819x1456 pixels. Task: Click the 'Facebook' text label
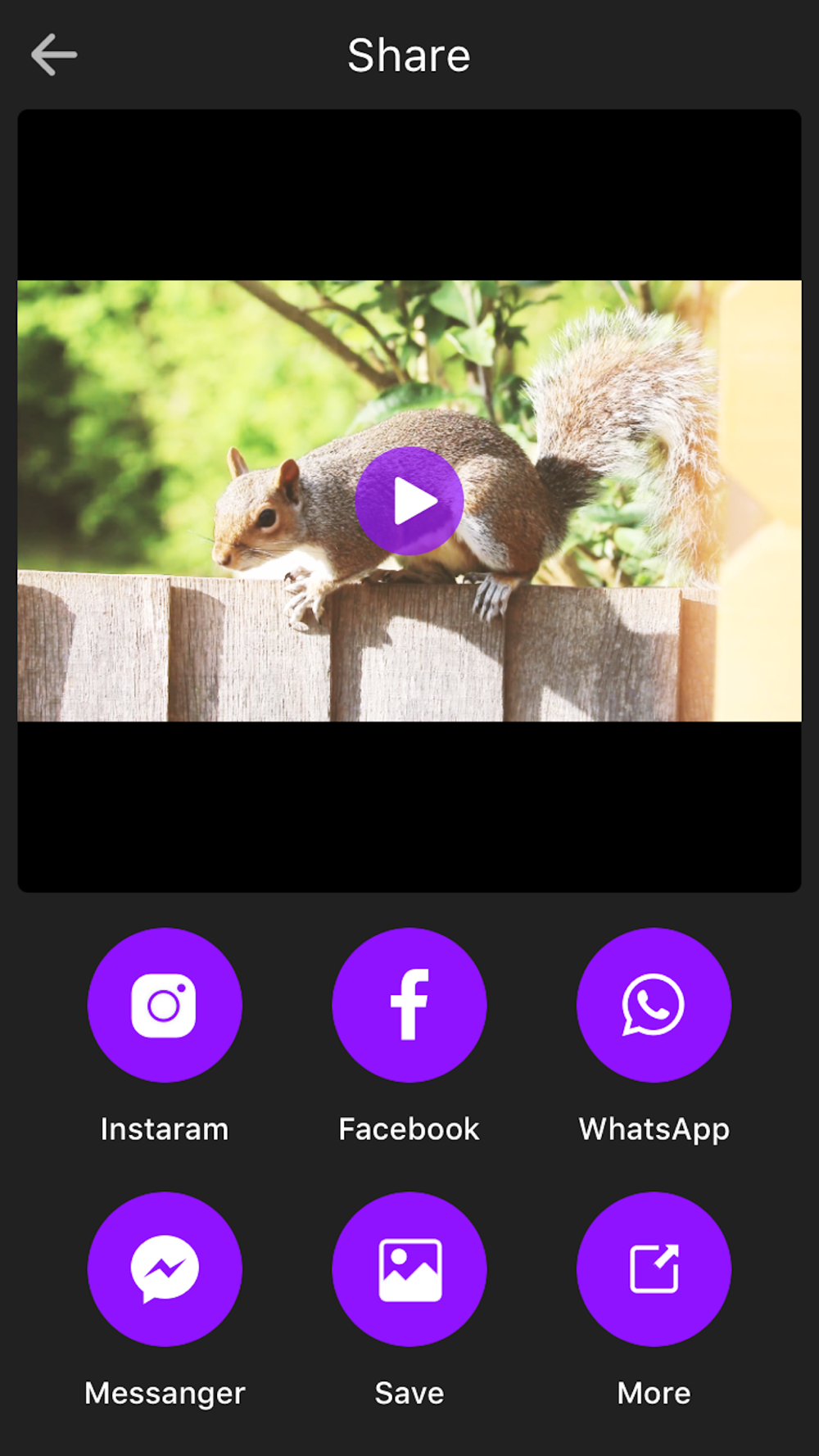click(x=409, y=1129)
